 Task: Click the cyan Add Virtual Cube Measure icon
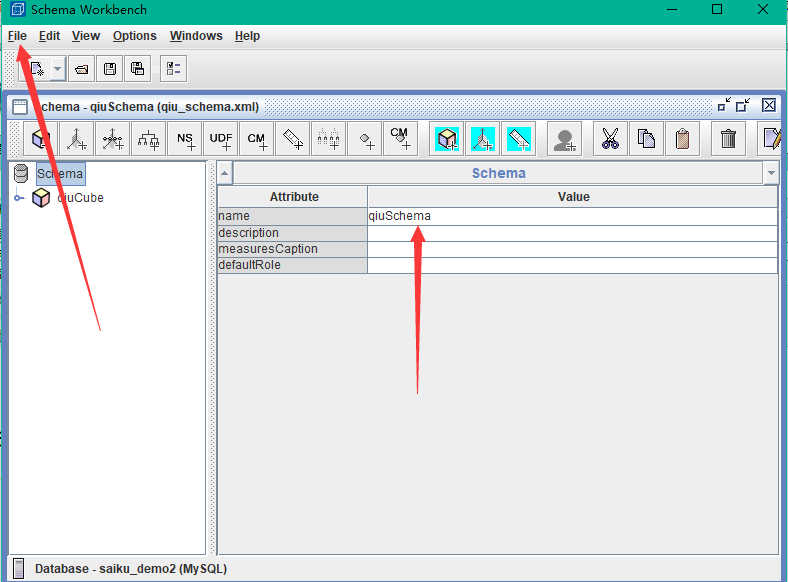pos(518,139)
